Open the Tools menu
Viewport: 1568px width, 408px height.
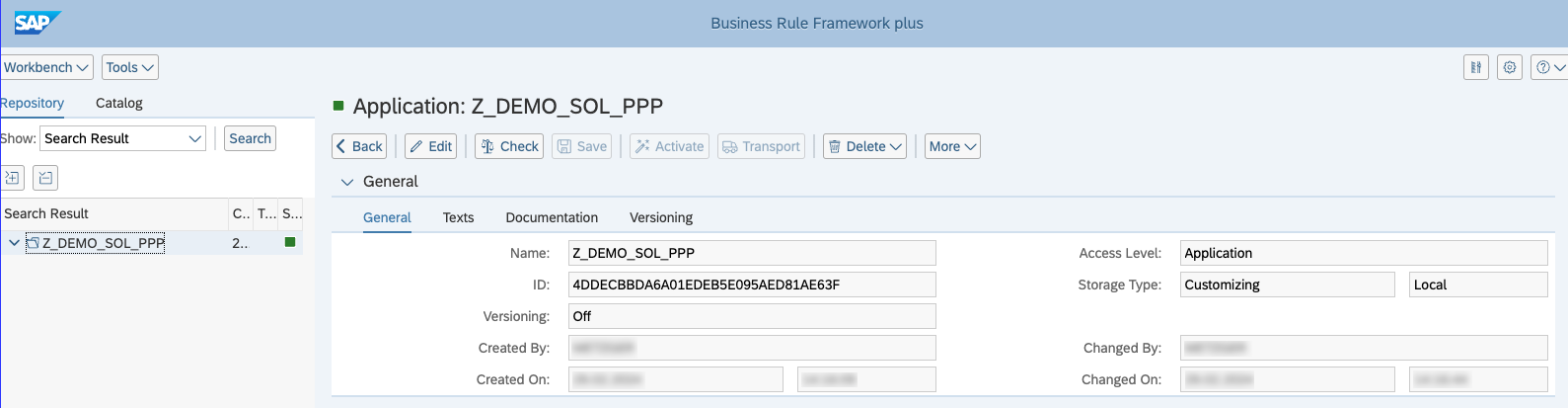pyautogui.click(x=130, y=67)
